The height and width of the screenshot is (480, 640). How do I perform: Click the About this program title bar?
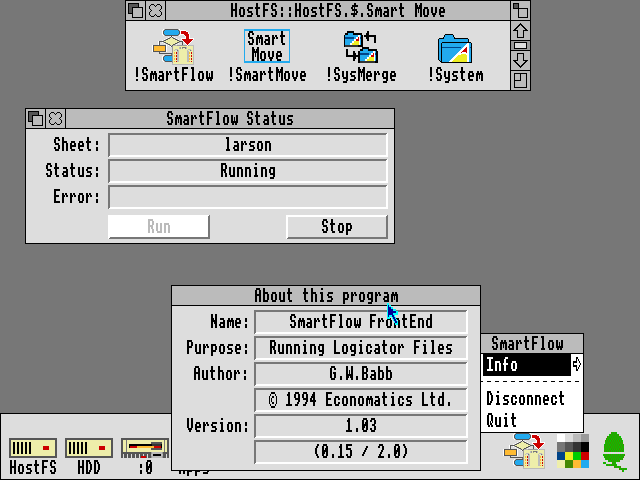[x=326, y=296]
